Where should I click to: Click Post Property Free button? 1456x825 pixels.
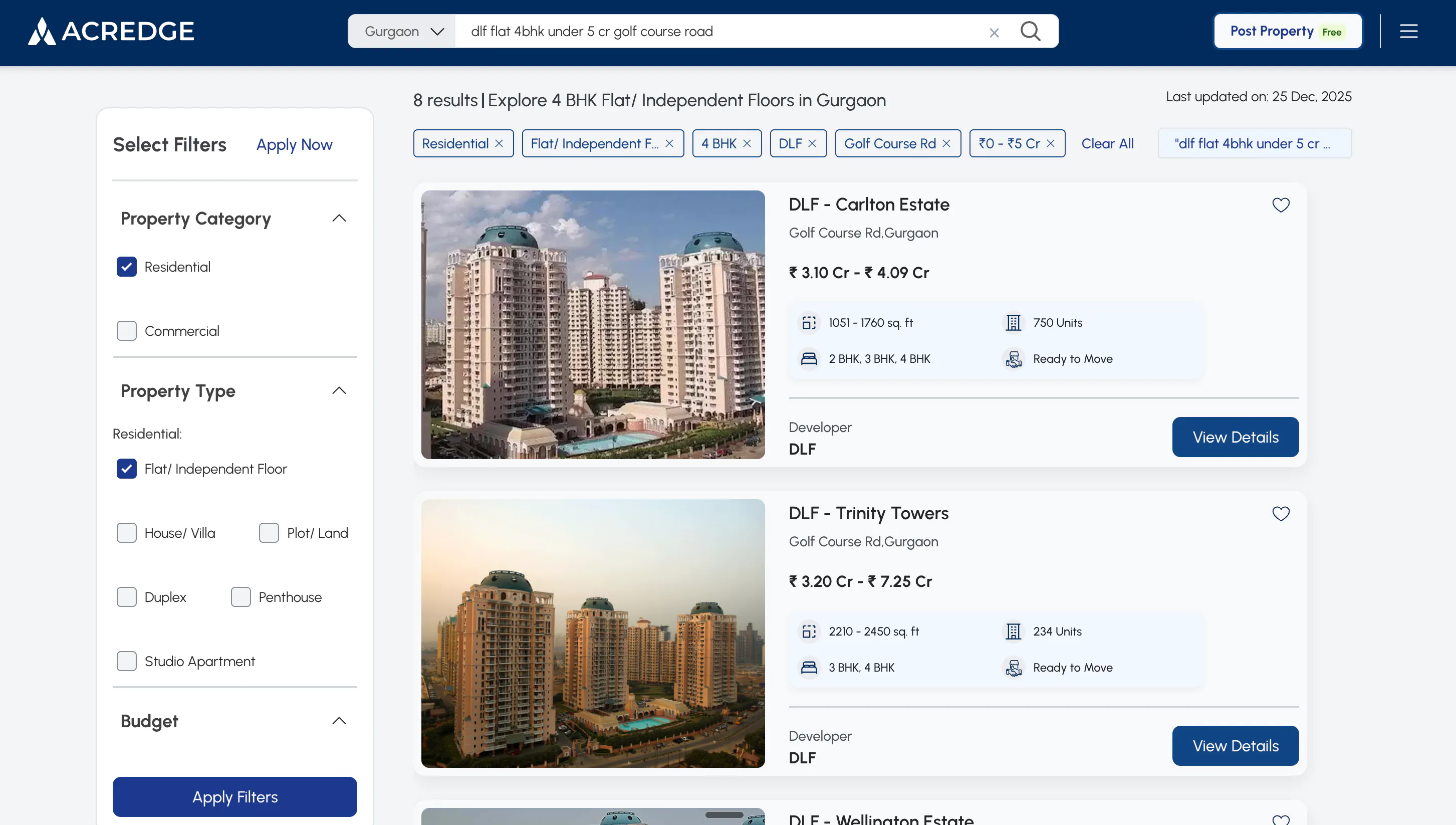[x=1287, y=31]
